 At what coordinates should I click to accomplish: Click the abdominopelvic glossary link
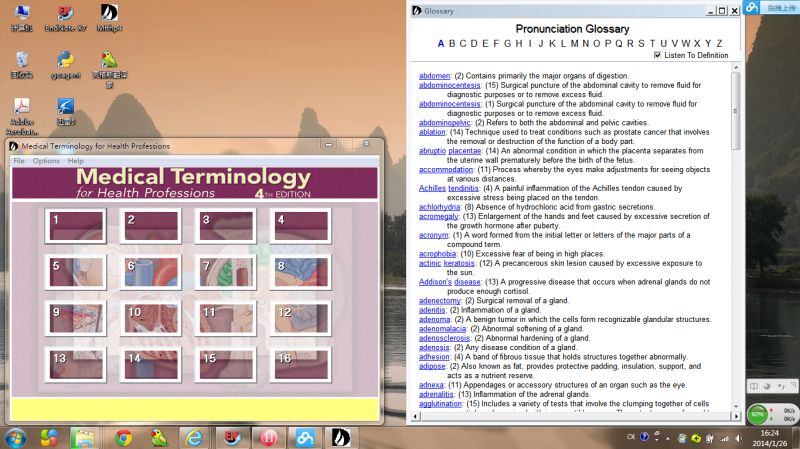click(445, 122)
